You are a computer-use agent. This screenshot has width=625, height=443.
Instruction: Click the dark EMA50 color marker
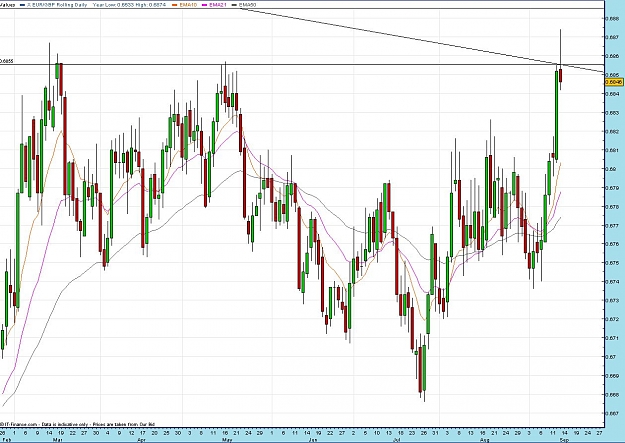(234, 5)
